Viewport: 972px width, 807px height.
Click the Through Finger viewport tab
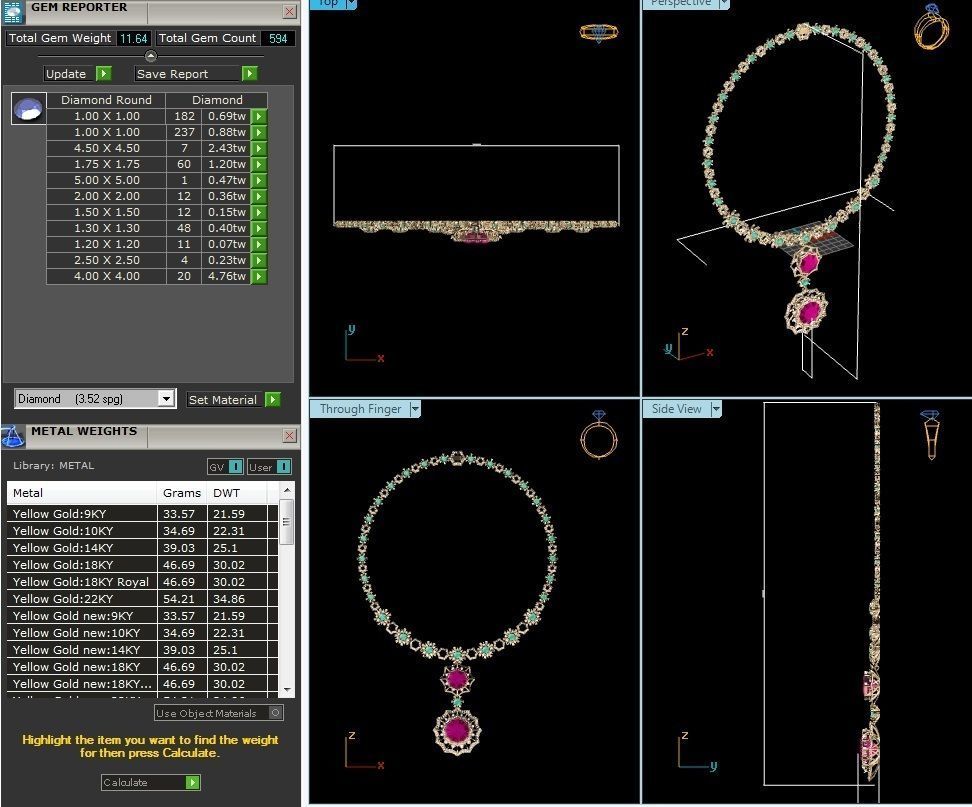[x=360, y=409]
